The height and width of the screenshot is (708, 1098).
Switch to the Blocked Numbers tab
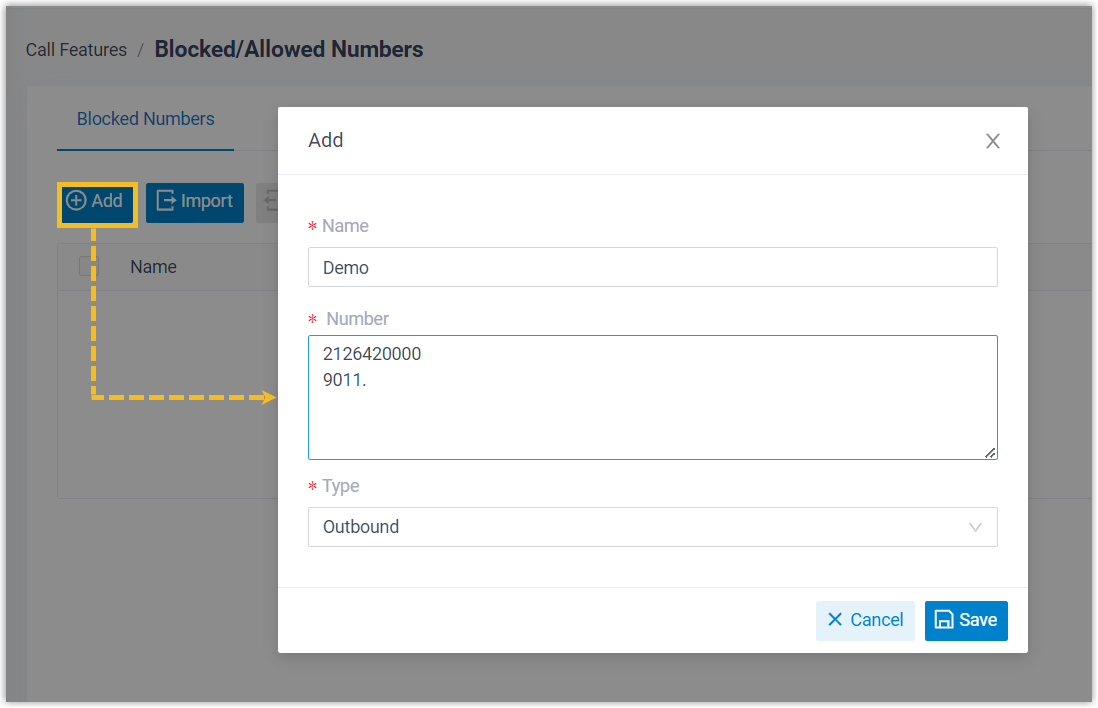click(146, 119)
